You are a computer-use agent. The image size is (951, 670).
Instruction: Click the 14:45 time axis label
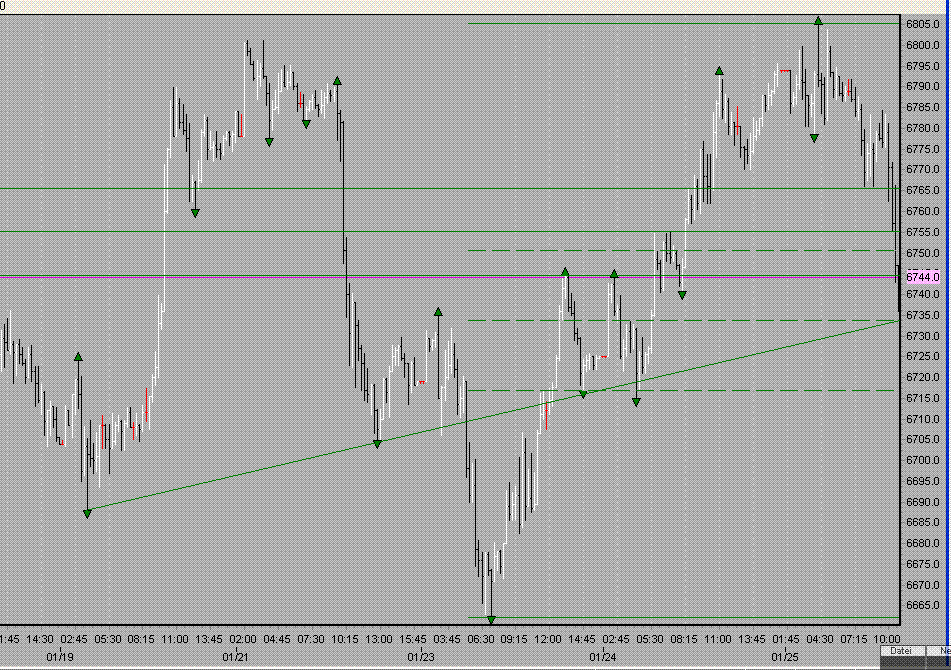point(582,639)
